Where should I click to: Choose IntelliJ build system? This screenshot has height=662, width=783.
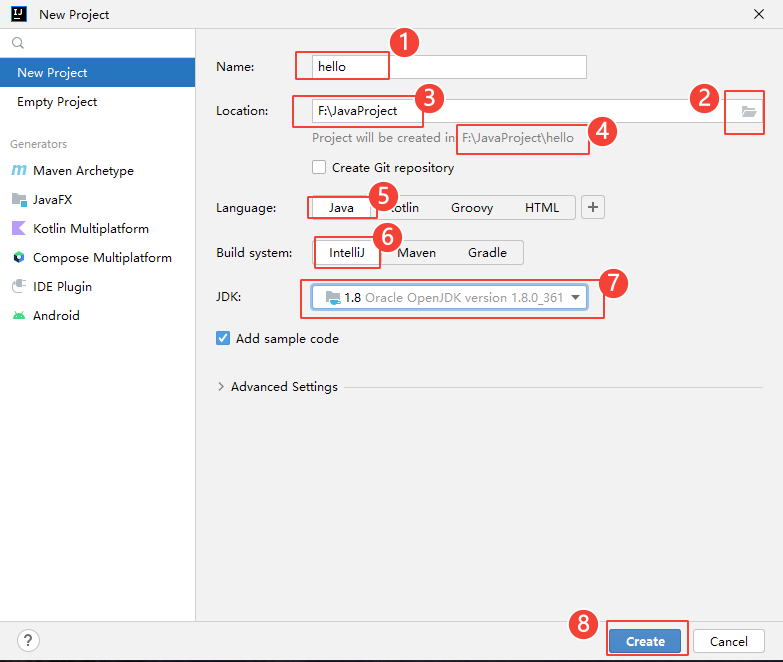(347, 253)
